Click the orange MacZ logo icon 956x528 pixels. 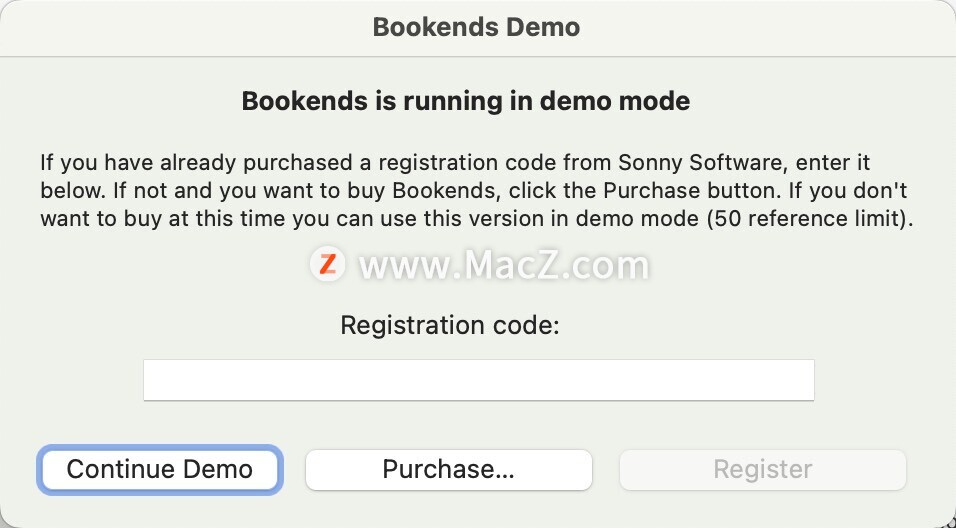coord(327,264)
